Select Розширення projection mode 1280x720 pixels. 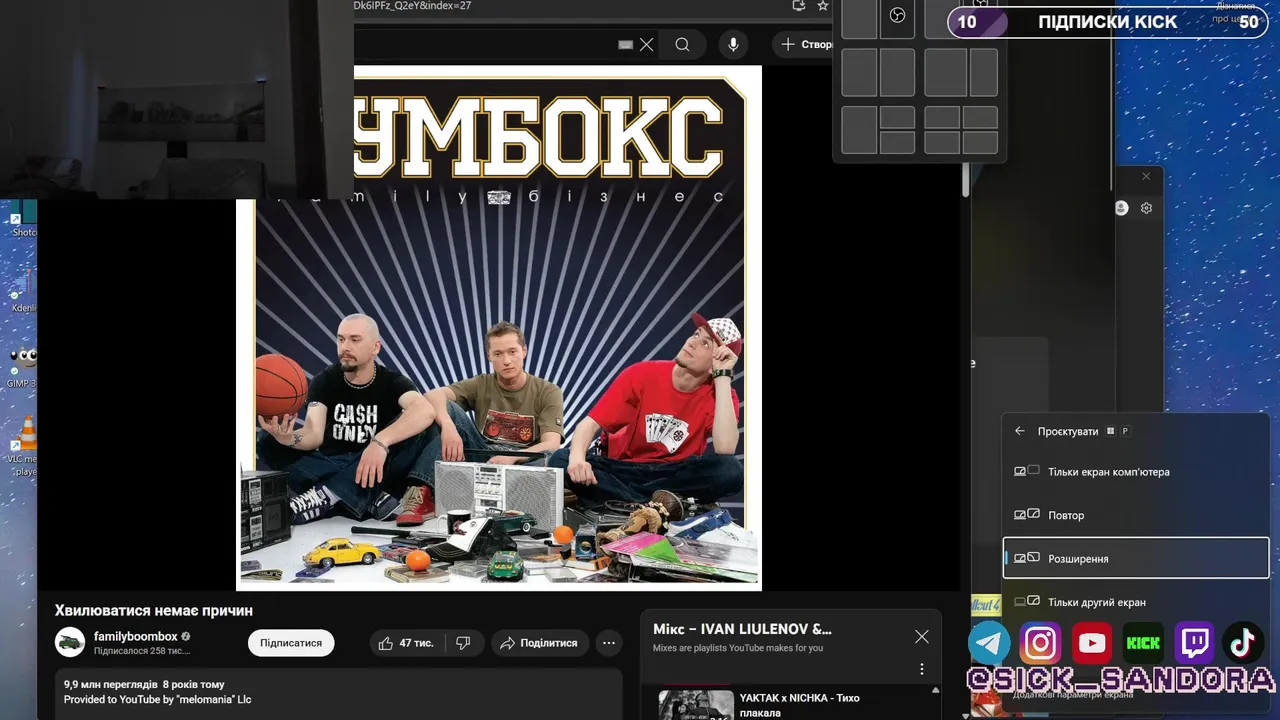[x=1136, y=558]
